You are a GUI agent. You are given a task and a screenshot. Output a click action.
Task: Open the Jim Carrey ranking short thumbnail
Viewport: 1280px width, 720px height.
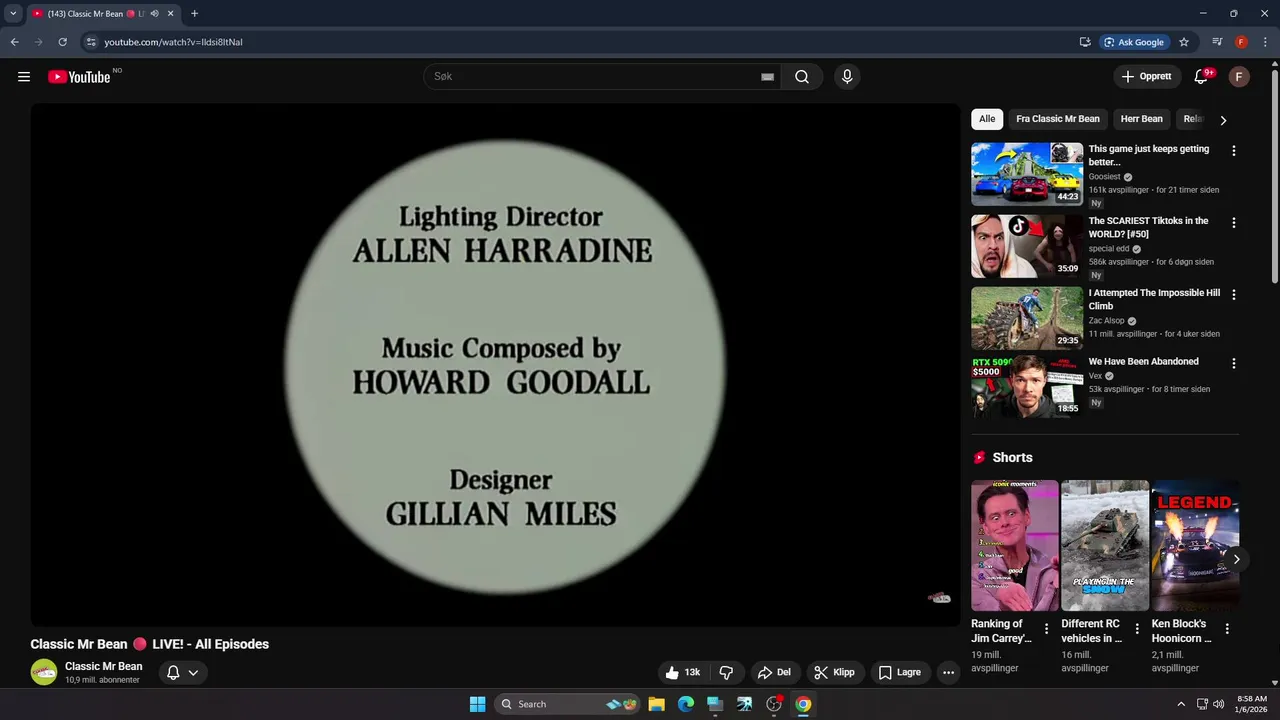coord(1015,546)
